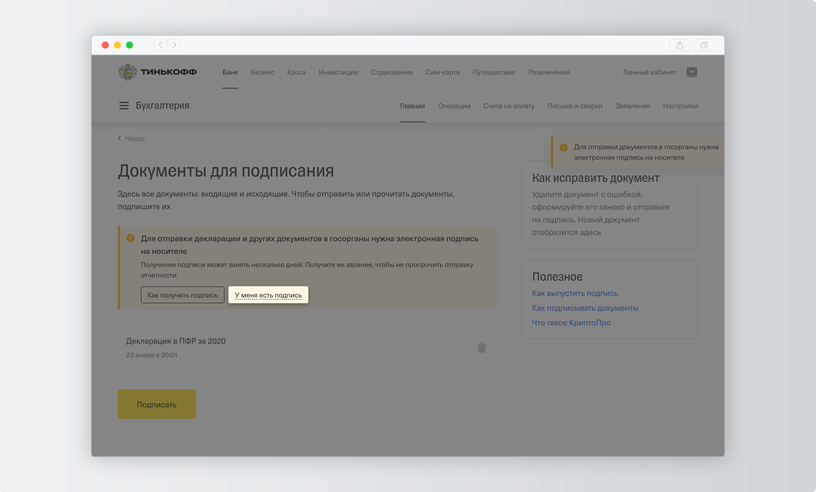This screenshot has width=816, height=492.
Task: Click the Документы для подписания heading
Action: pos(226,171)
